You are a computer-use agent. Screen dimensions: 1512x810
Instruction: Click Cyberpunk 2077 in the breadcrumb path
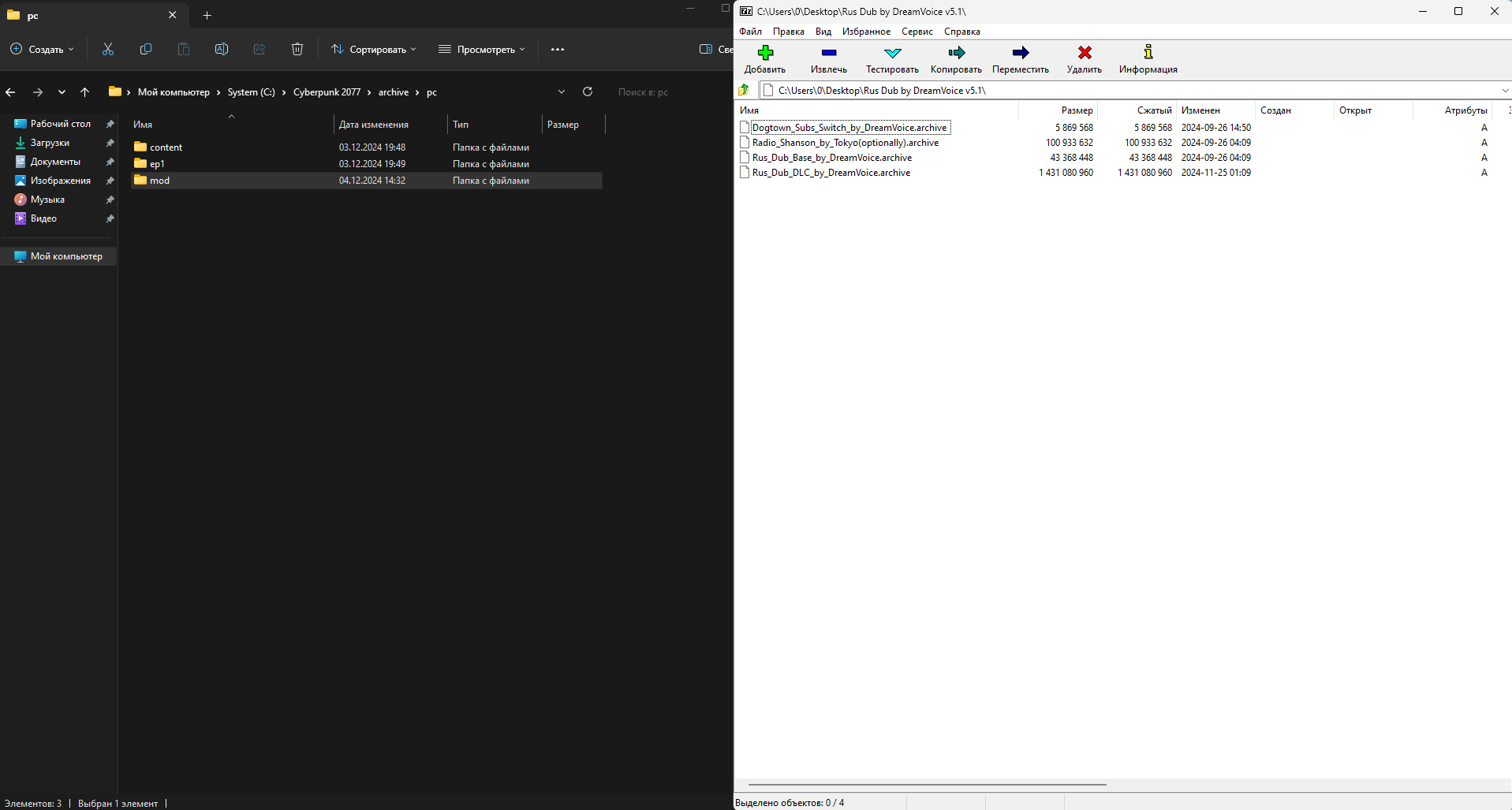(327, 92)
